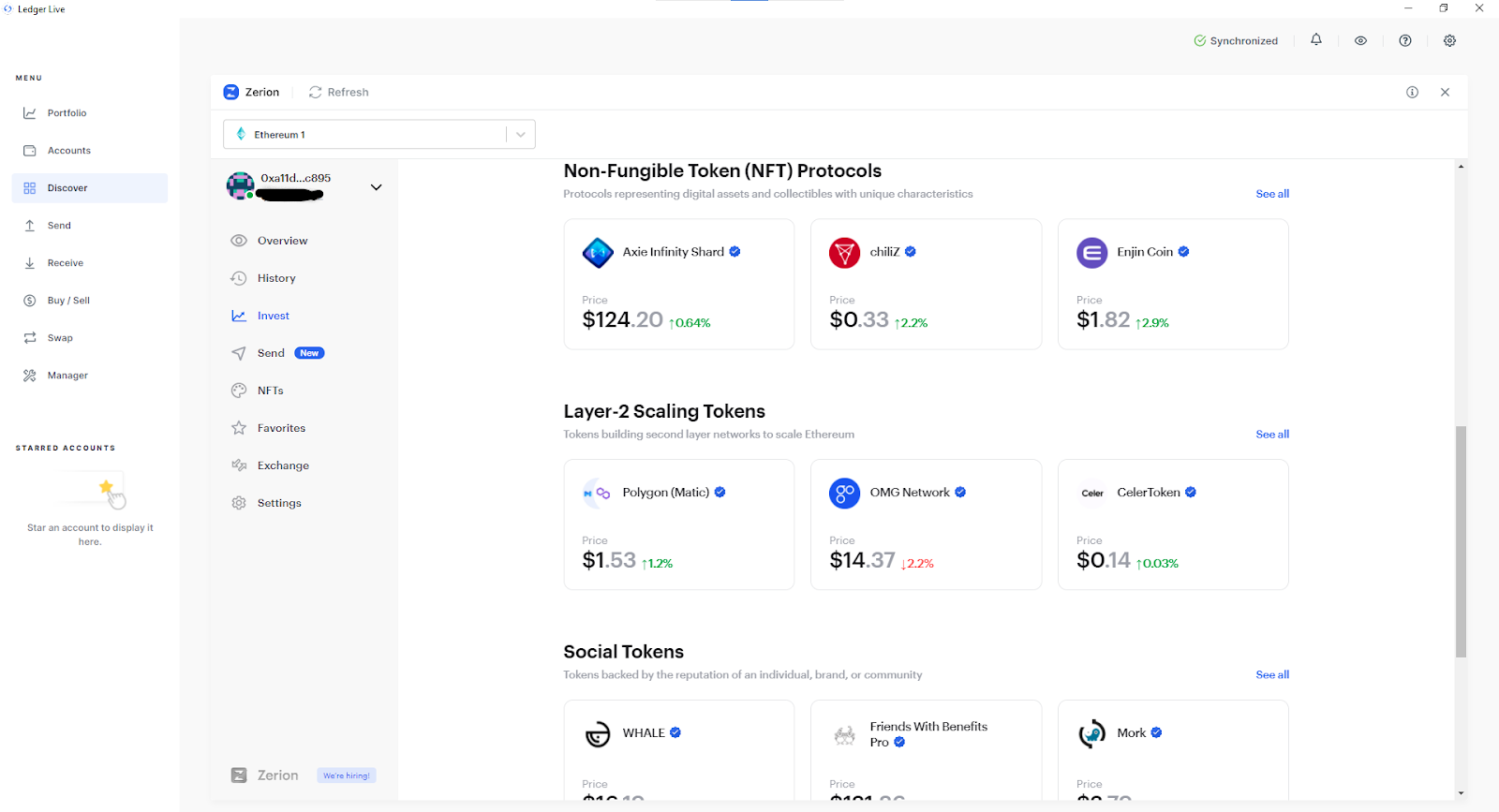This screenshot has width=1499, height=812.
Task: Open Ledger Live settings gear icon
Action: [x=1449, y=40]
